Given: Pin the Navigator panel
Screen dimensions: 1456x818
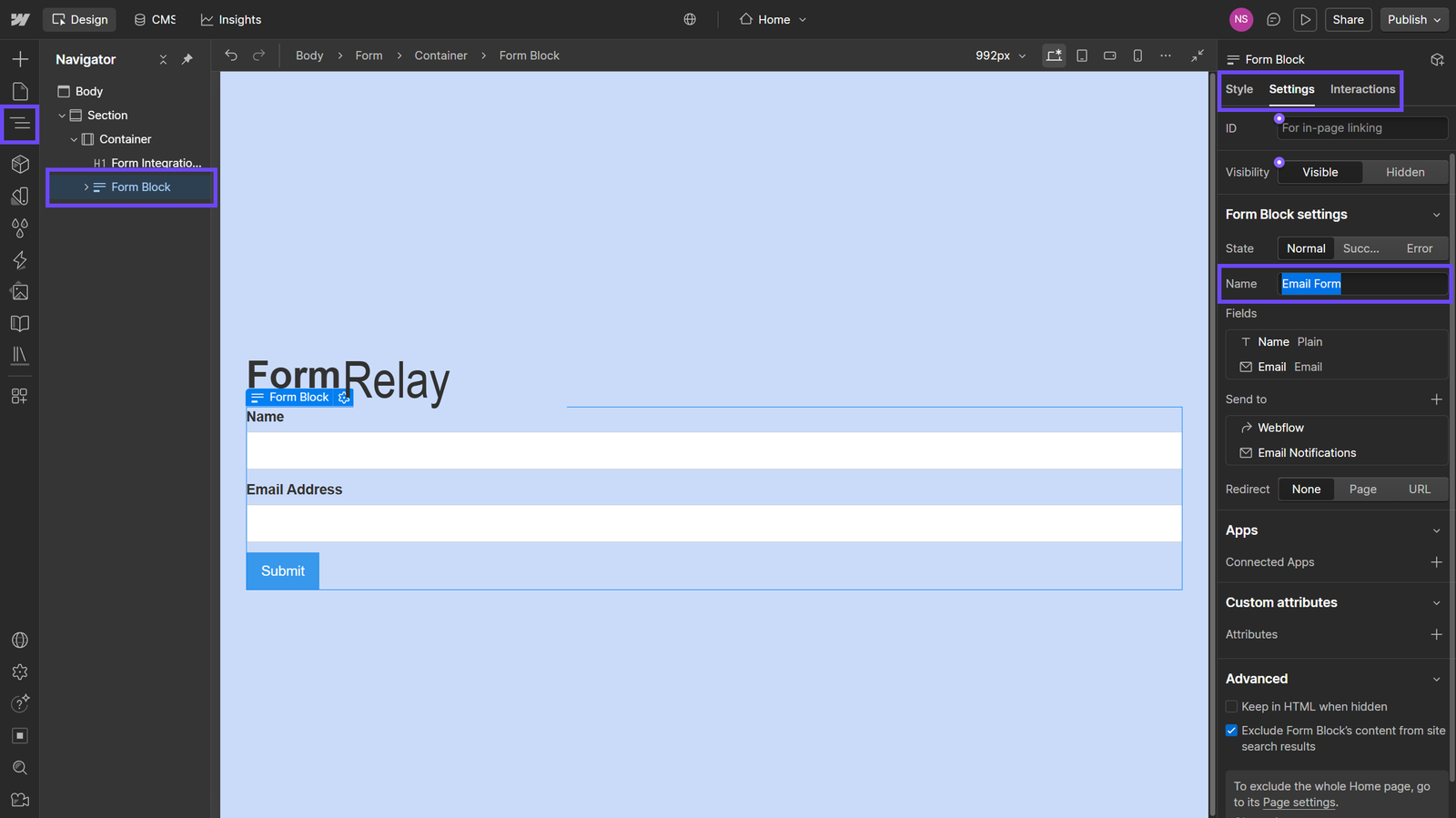Looking at the screenshot, I should click(187, 59).
